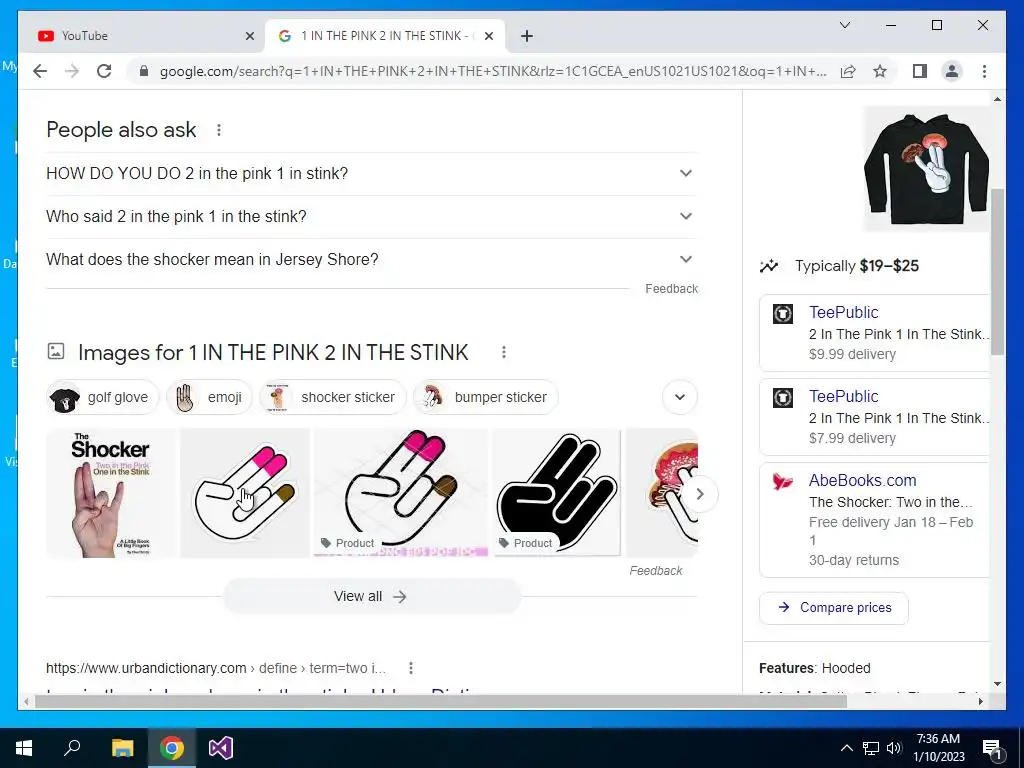
Task: Open Chrome profile avatar menu
Action: (952, 71)
